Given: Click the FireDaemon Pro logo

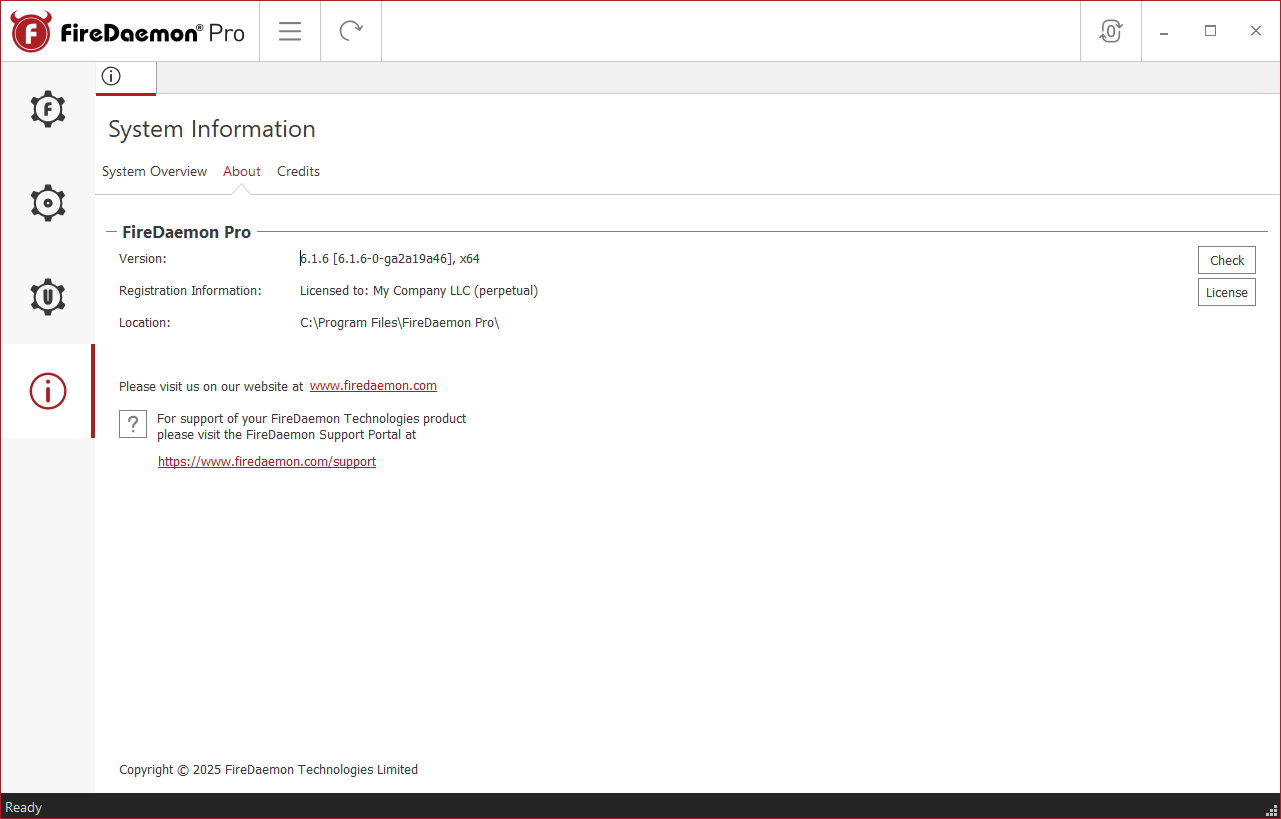Looking at the screenshot, I should 128,32.
